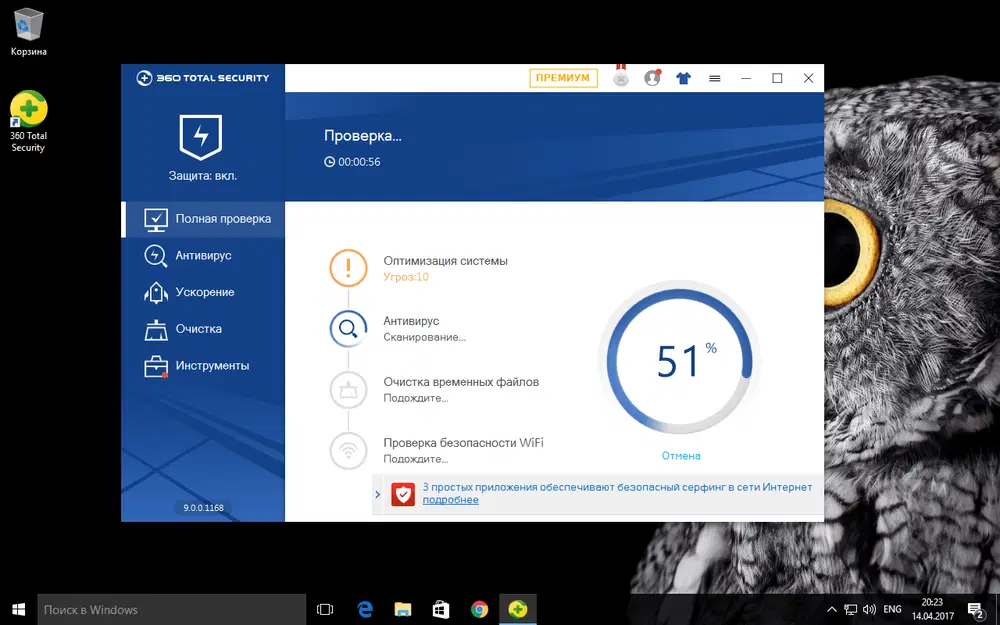Screen dimensions: 1000x625
Task: Open the Инструменты toolbox section
Action: (211, 366)
